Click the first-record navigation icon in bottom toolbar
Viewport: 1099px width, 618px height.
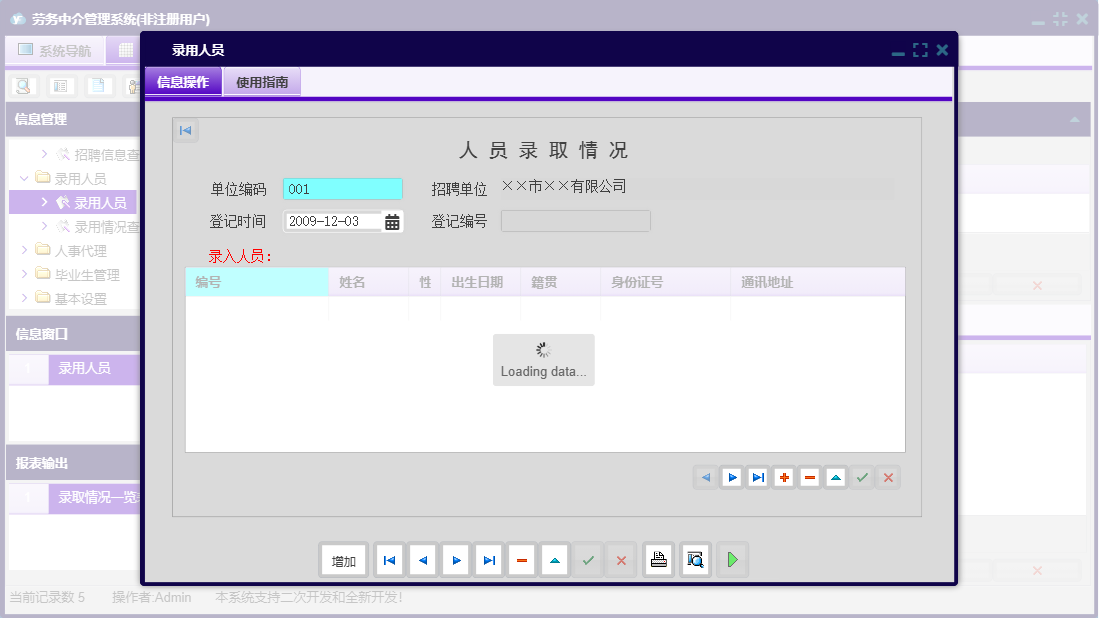click(x=389, y=560)
